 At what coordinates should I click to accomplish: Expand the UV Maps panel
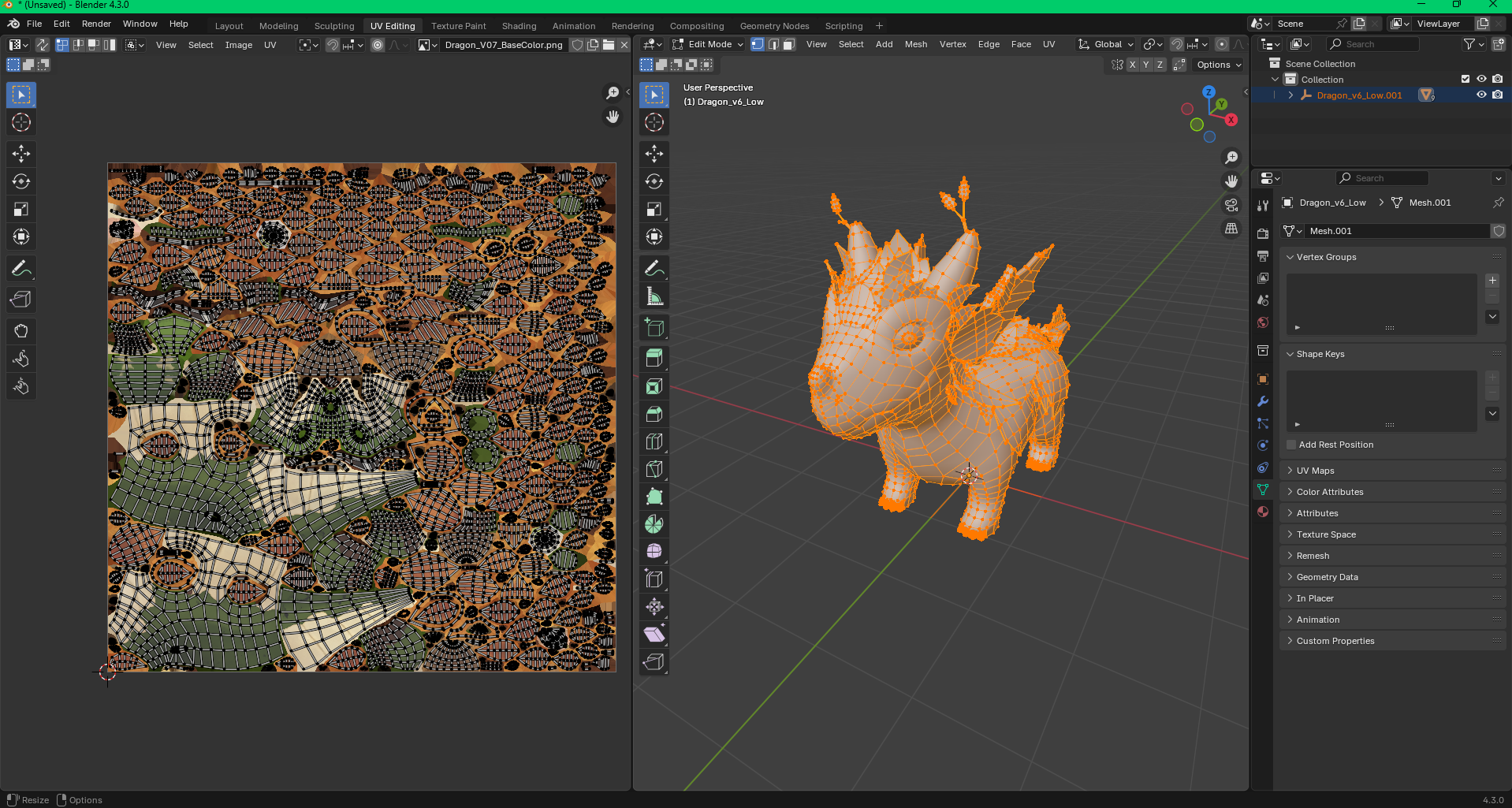[x=1392, y=471]
